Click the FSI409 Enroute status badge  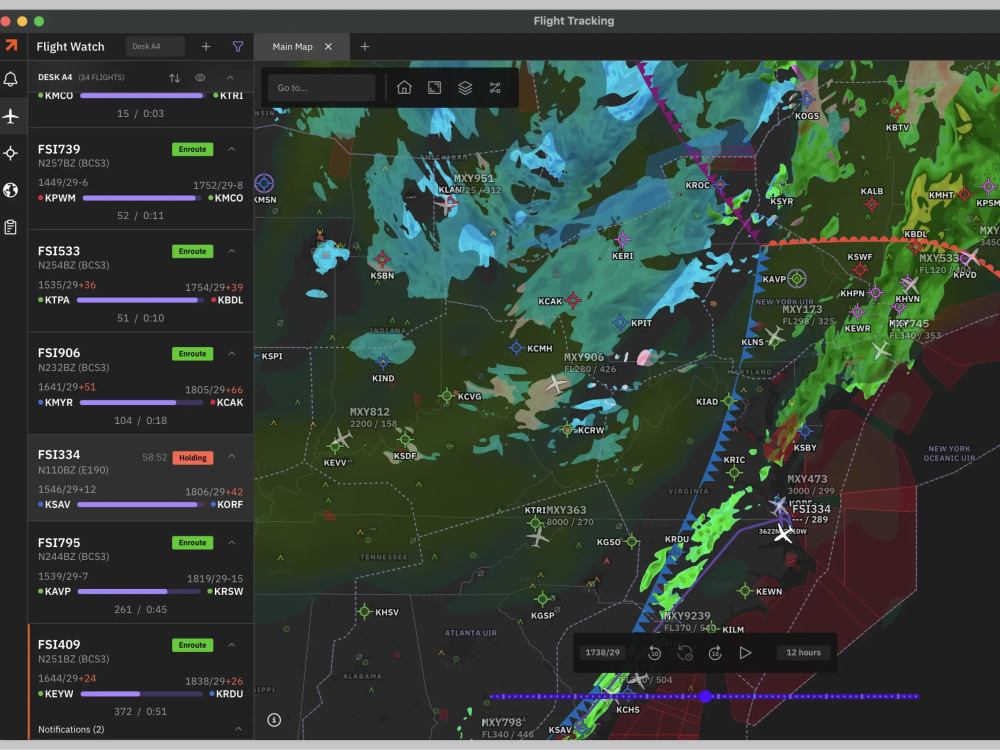click(193, 645)
